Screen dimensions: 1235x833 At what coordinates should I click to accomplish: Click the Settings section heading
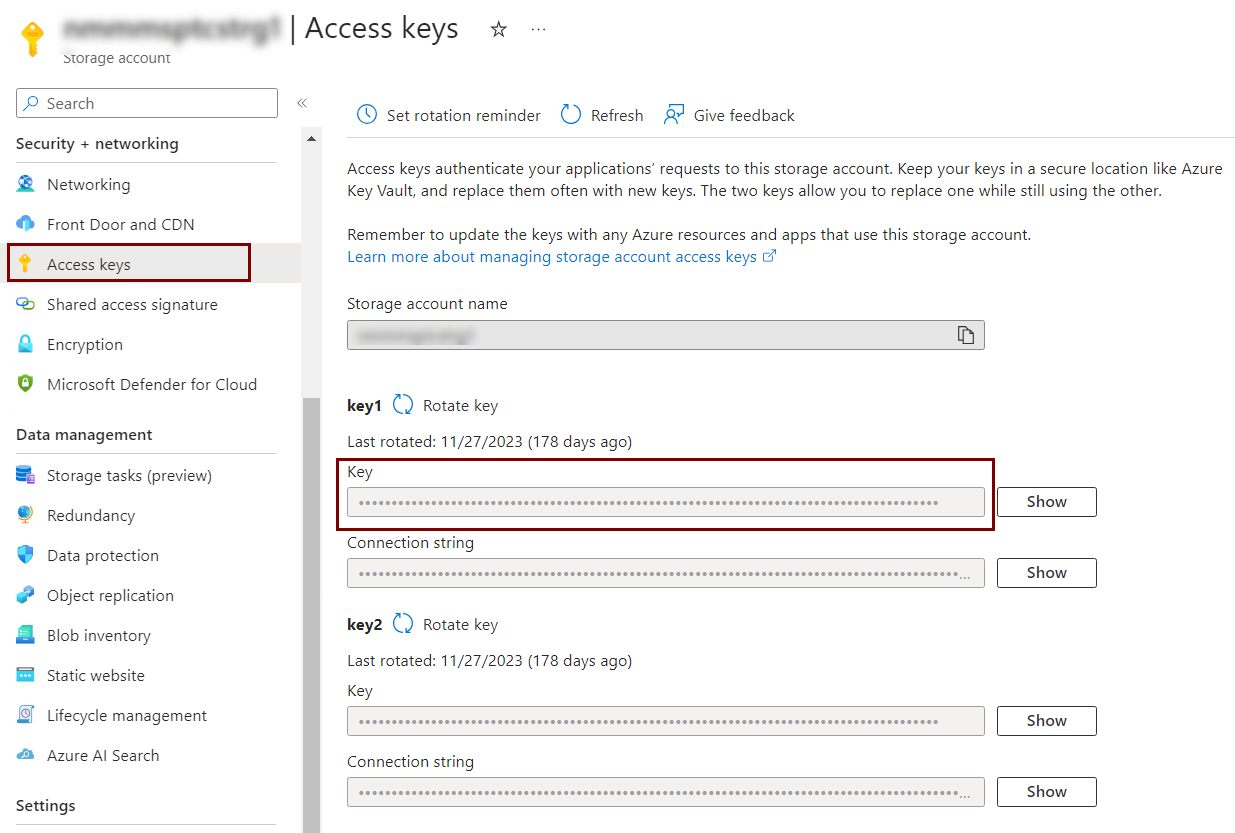(46, 806)
